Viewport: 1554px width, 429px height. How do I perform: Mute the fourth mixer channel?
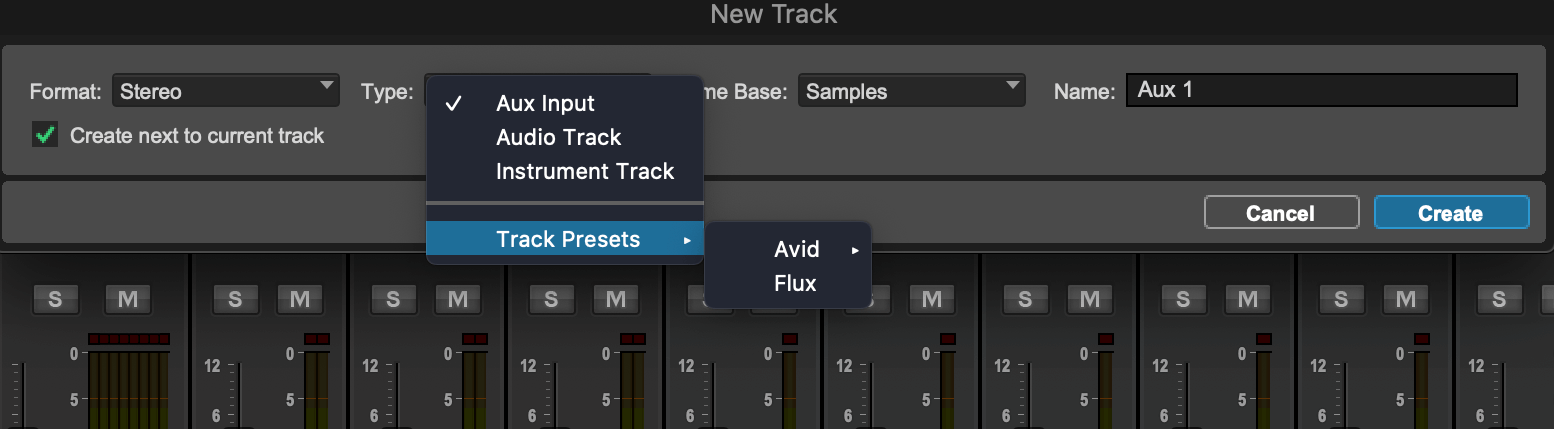tap(615, 298)
